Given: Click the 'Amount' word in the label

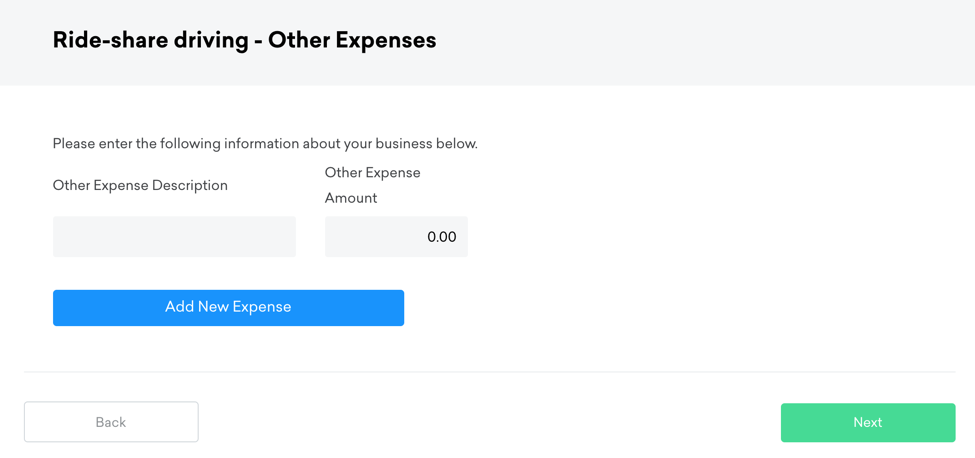Looking at the screenshot, I should tap(351, 198).
